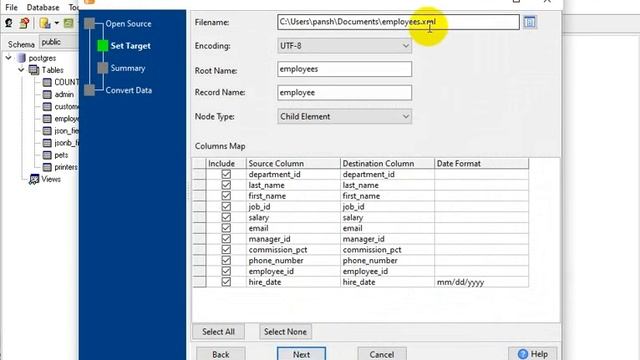This screenshot has width=640, height=360.
Task: Click the Help button label
Action: click(539, 354)
